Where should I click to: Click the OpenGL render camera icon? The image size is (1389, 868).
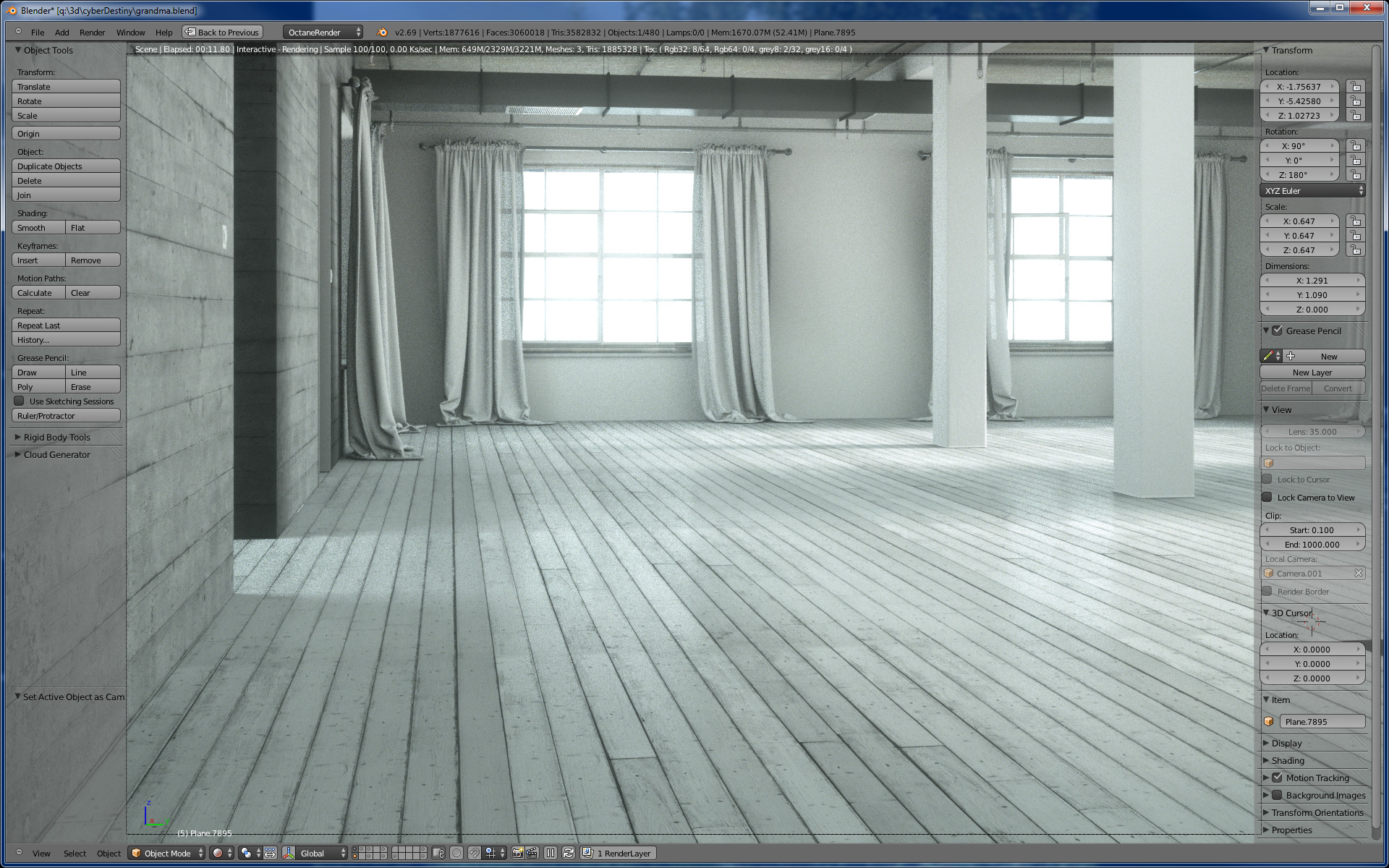click(x=517, y=854)
